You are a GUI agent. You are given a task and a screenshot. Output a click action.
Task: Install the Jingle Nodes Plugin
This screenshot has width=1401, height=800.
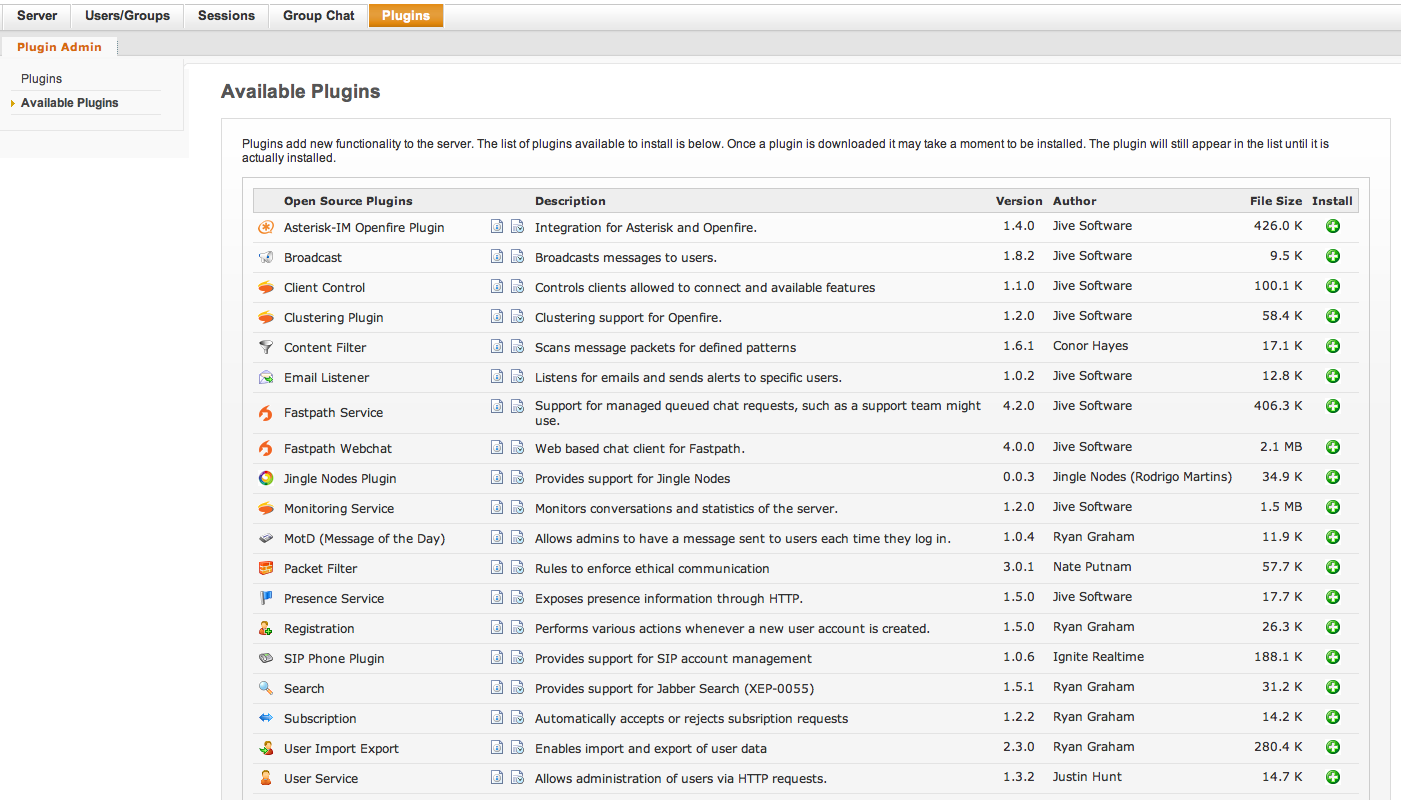pyautogui.click(x=1332, y=478)
